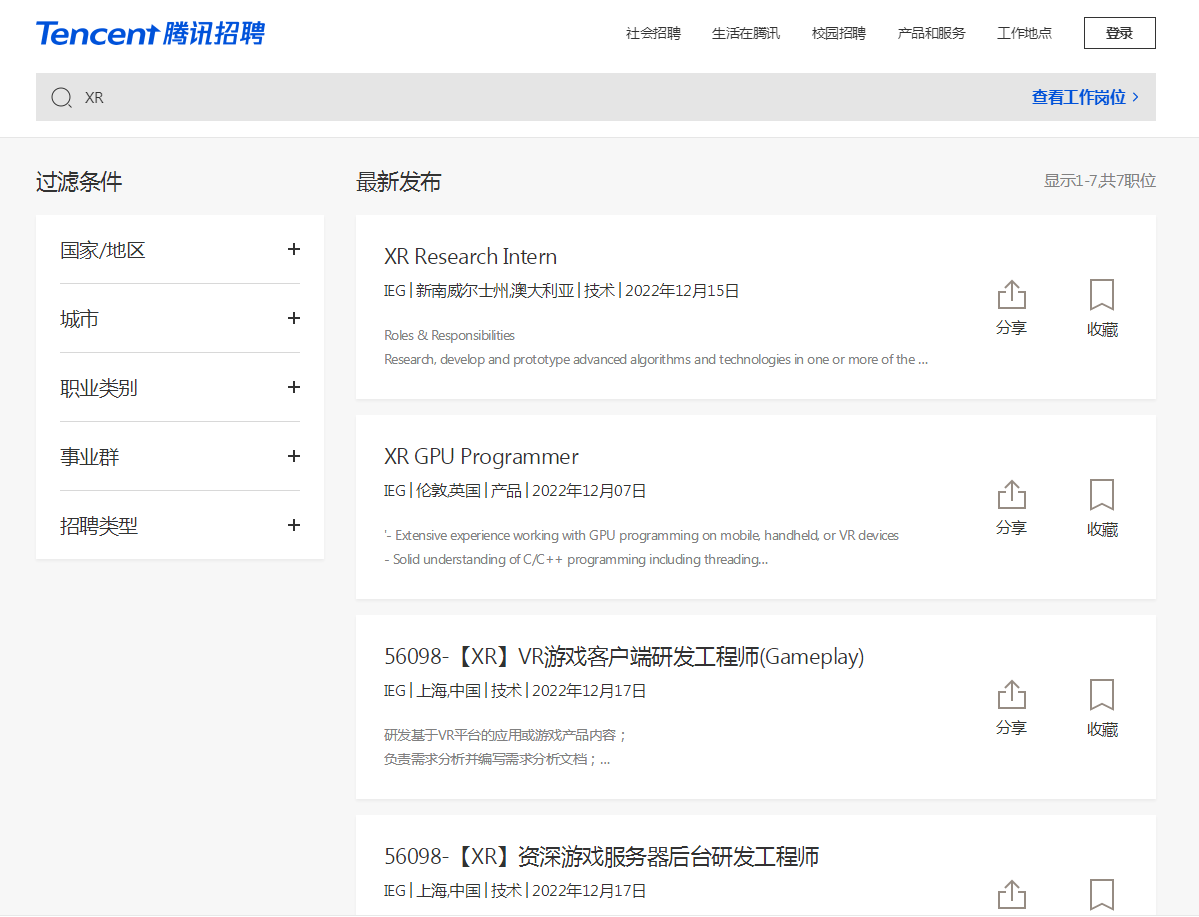
Task: Click the search magnifier icon
Action: click(x=62, y=97)
